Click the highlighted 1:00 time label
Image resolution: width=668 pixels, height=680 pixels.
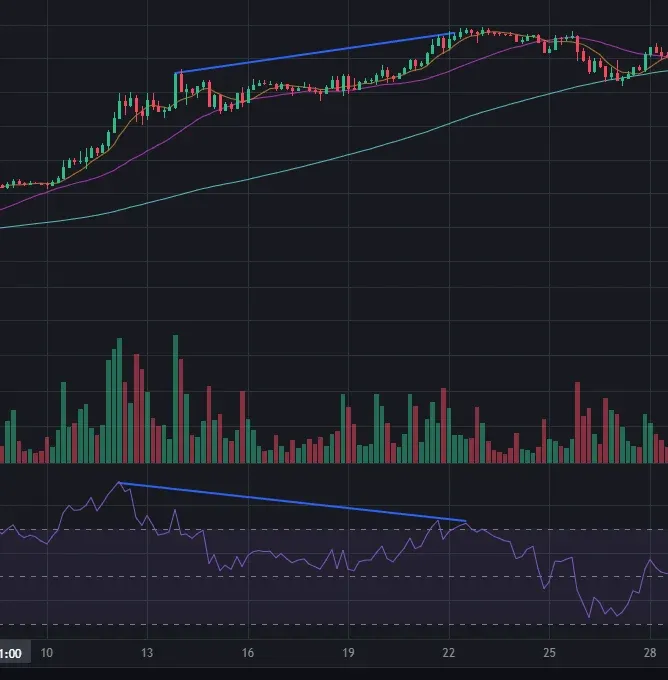click(x=10, y=653)
